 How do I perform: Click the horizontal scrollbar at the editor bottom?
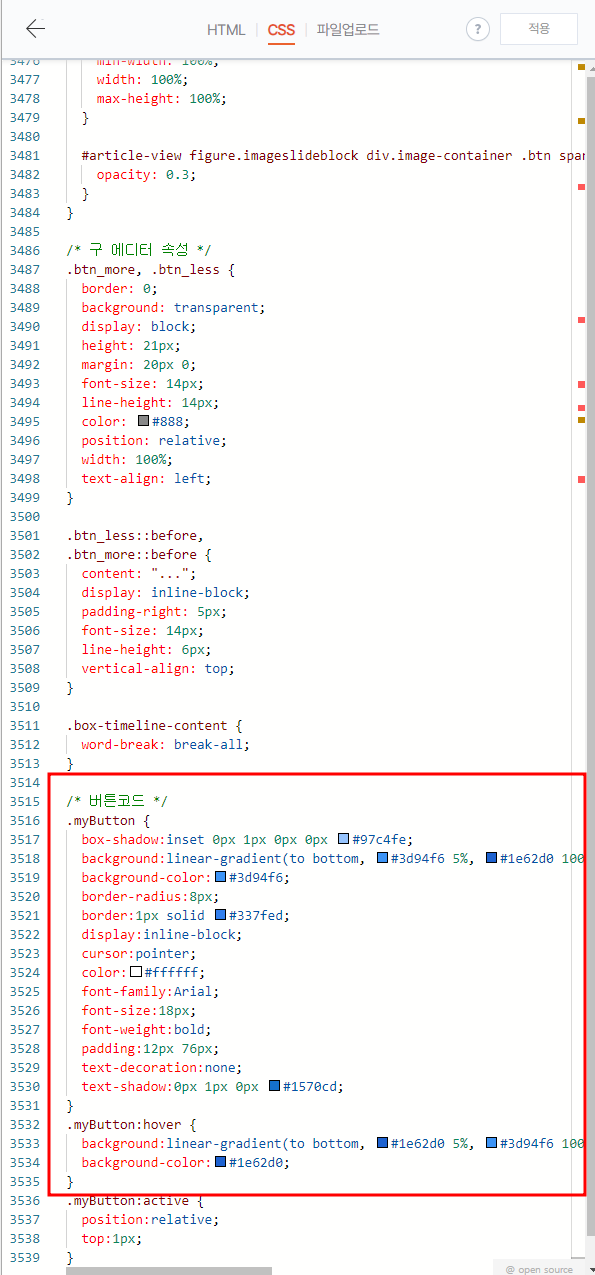pos(169,1271)
